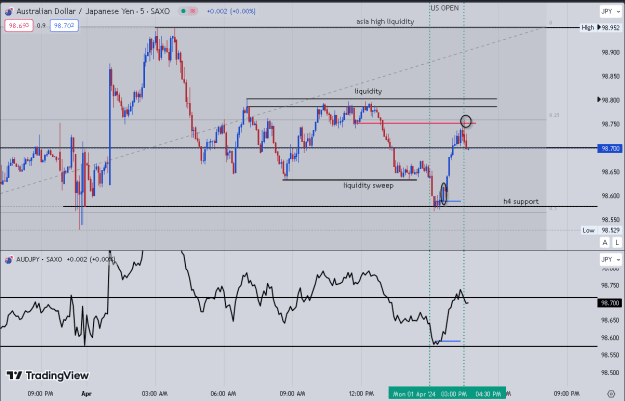The height and width of the screenshot is (401, 625).
Task: Open the JPY currency dropdown on upper price scale
Action: [610, 12]
